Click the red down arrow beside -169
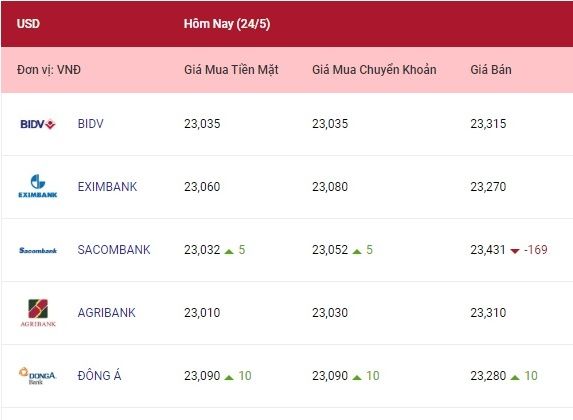Screen dimensions: 573x420 pos(515,251)
